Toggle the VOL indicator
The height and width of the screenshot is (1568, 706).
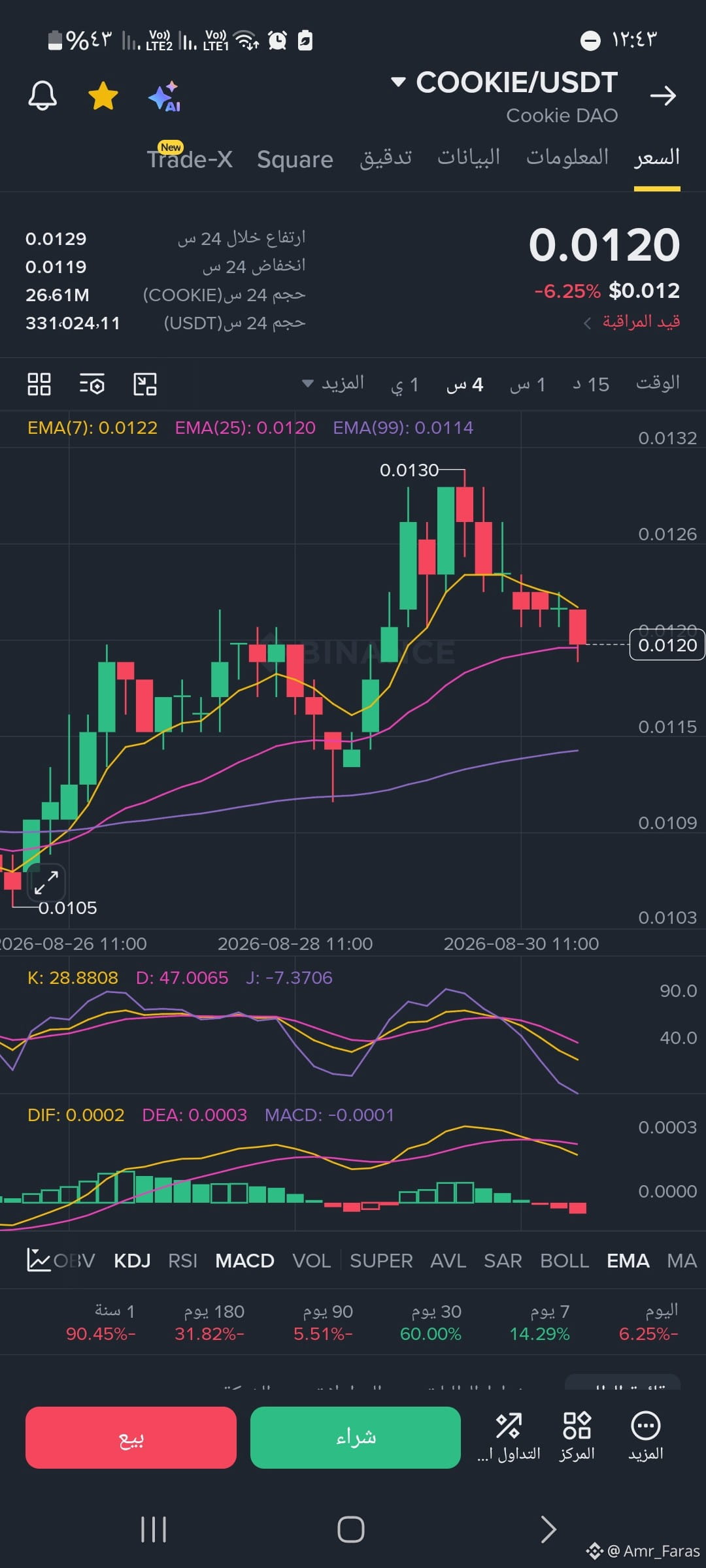click(x=312, y=1260)
